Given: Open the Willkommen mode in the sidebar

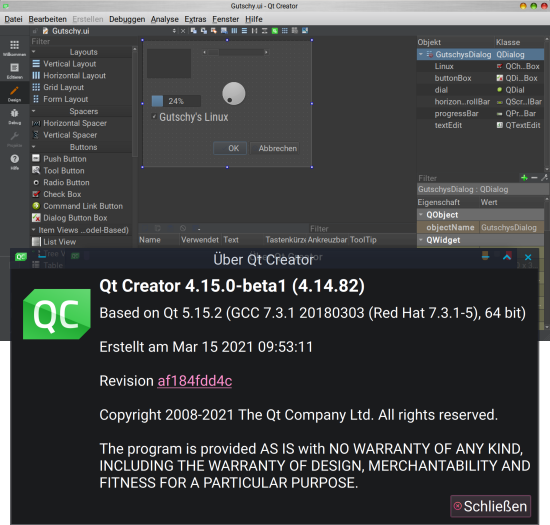Looking at the screenshot, I should click(14, 48).
